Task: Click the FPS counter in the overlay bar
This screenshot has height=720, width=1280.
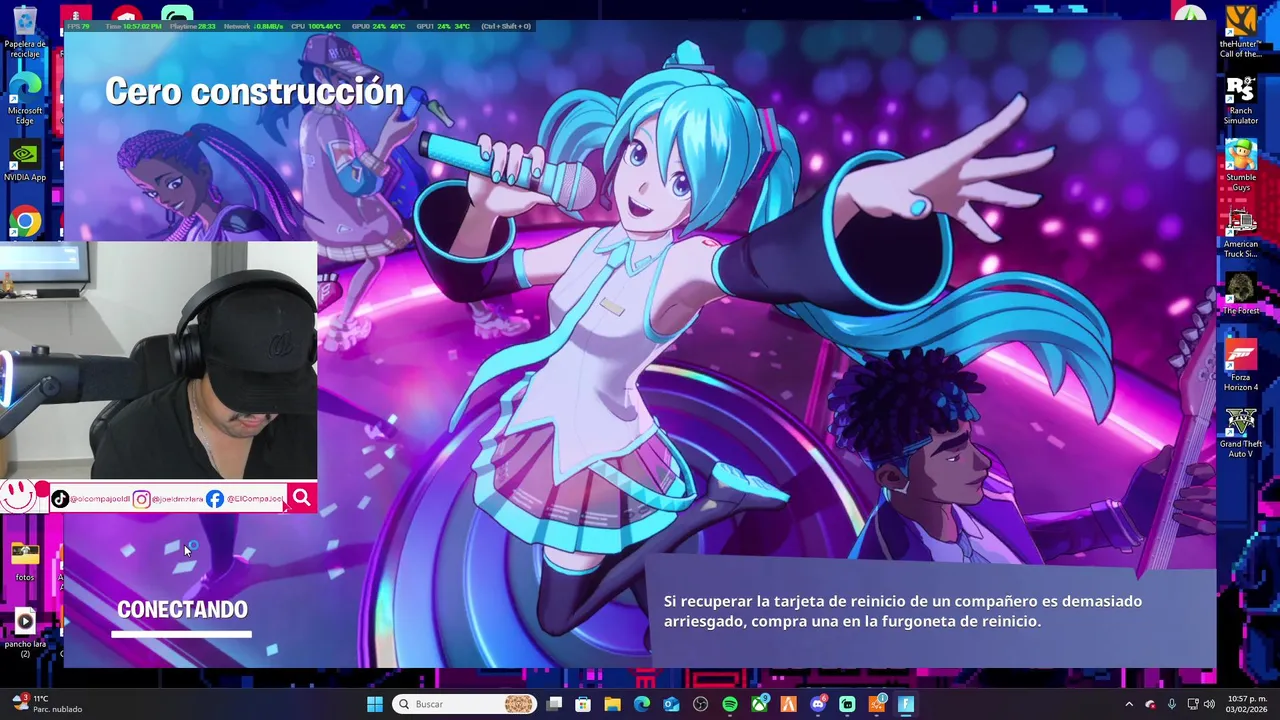Action: (x=78, y=26)
